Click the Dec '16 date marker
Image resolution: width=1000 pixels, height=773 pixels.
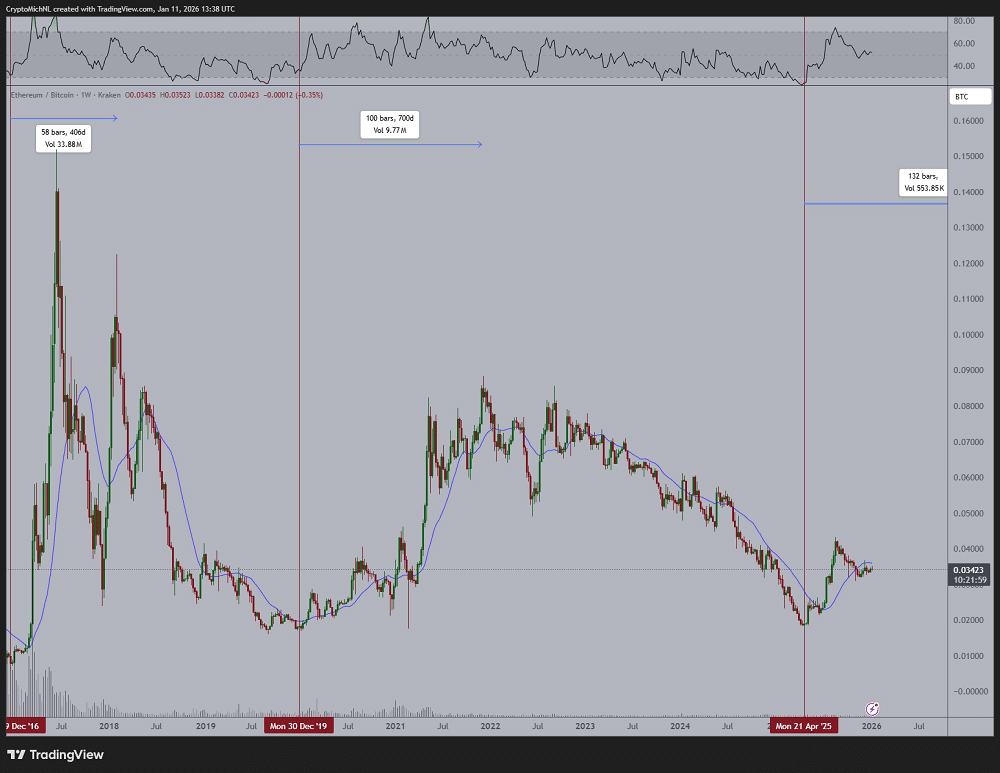[x=22, y=726]
